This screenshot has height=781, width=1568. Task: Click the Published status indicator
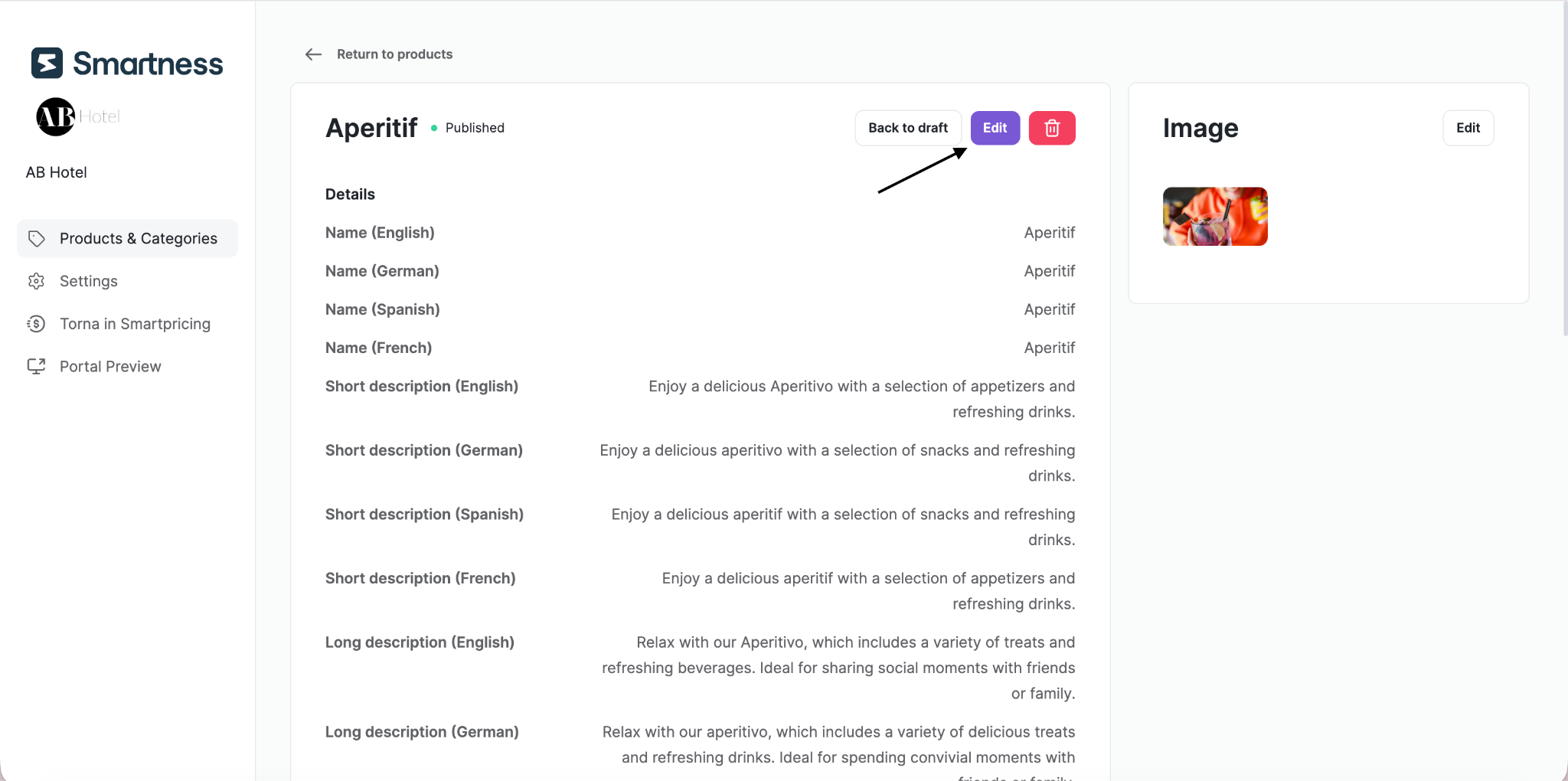point(467,128)
